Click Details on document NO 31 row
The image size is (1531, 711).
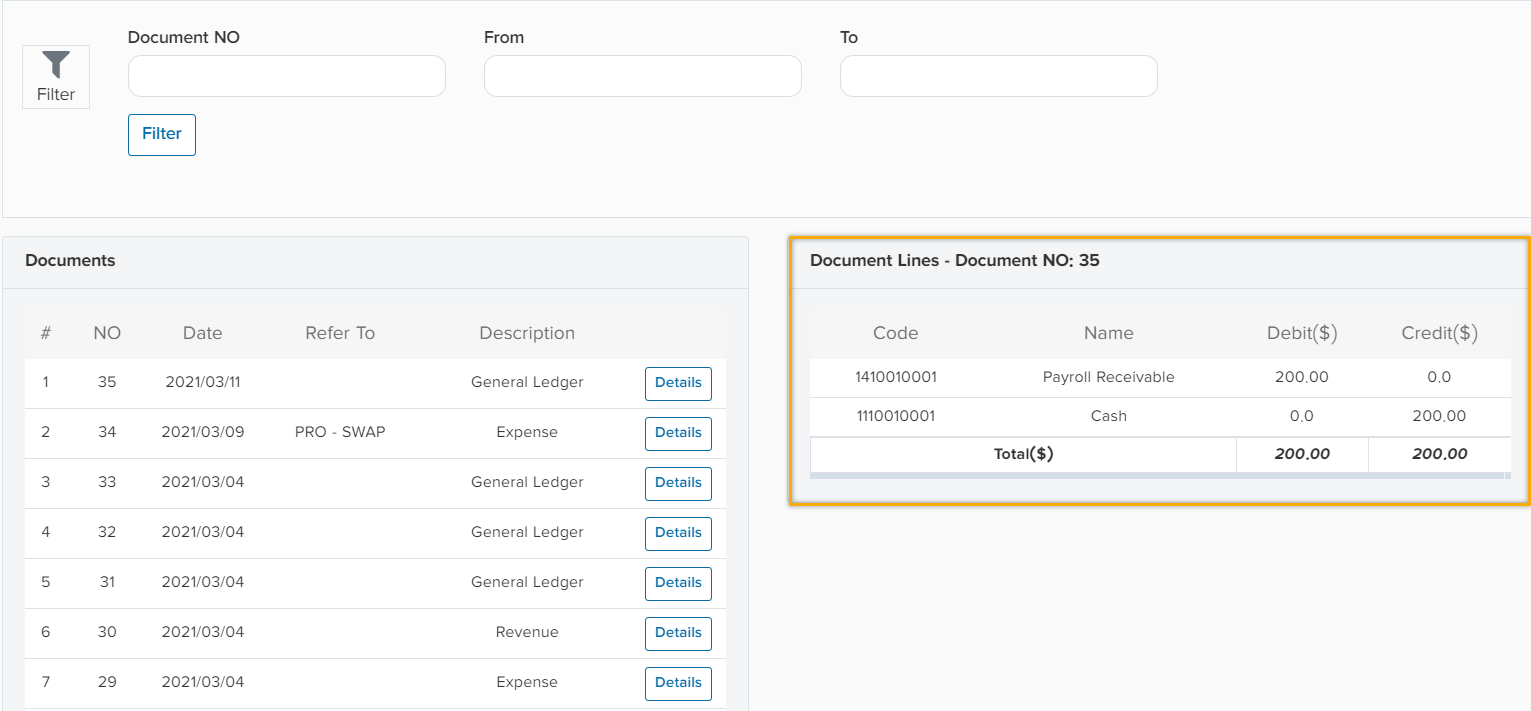678,583
